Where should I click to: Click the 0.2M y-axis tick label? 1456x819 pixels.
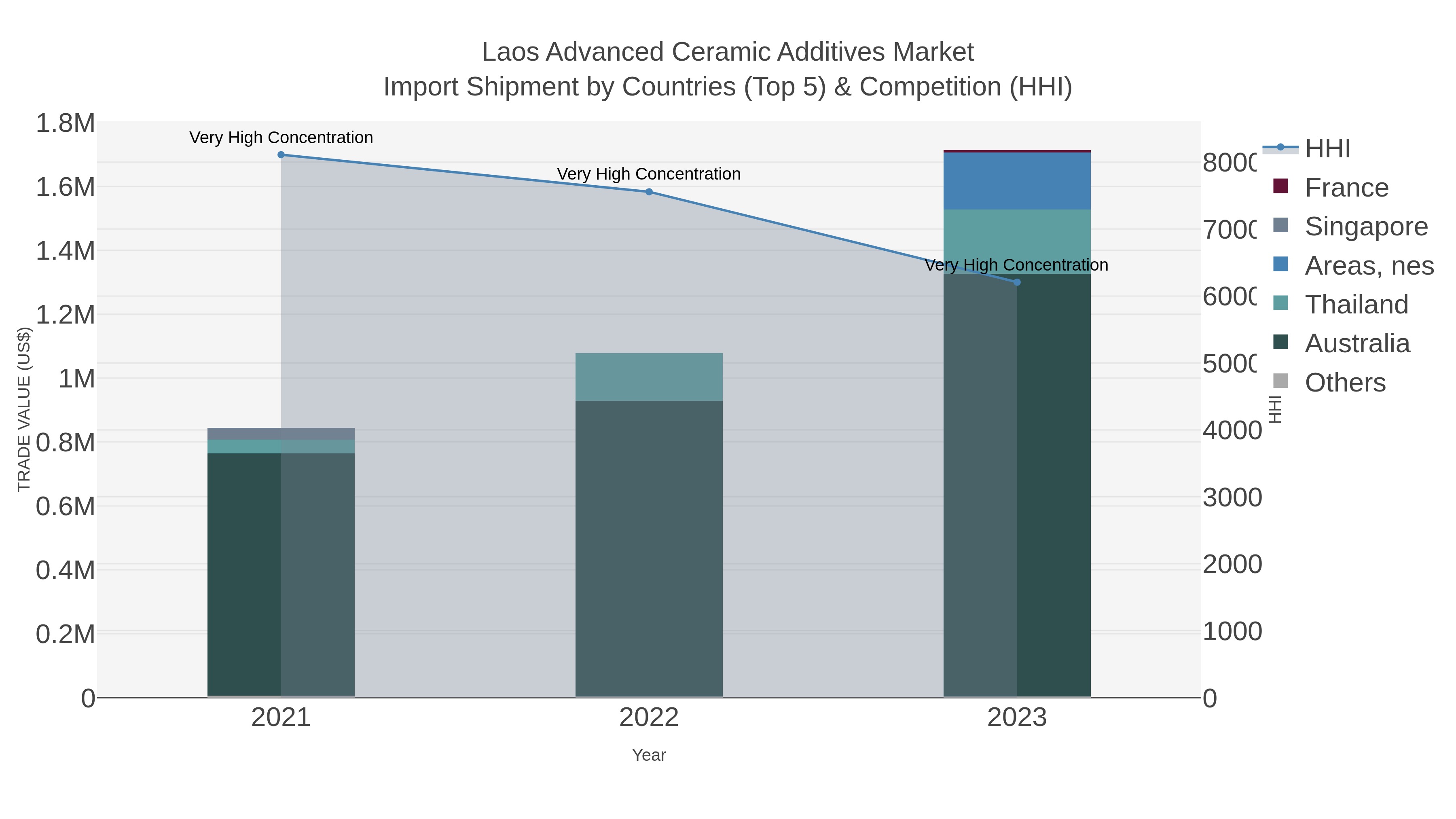click(66, 634)
